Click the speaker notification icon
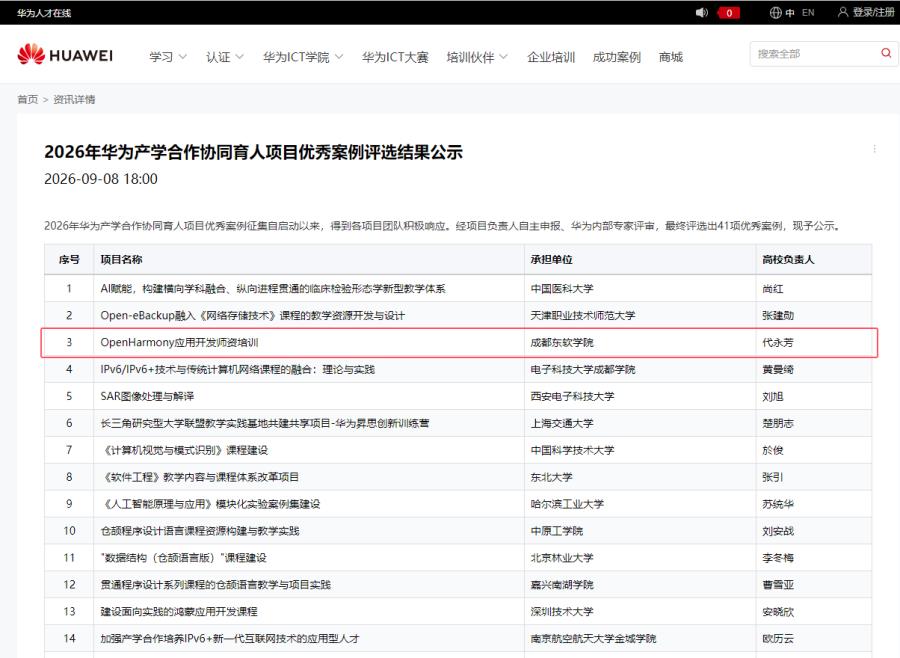The image size is (900, 658). click(x=701, y=13)
